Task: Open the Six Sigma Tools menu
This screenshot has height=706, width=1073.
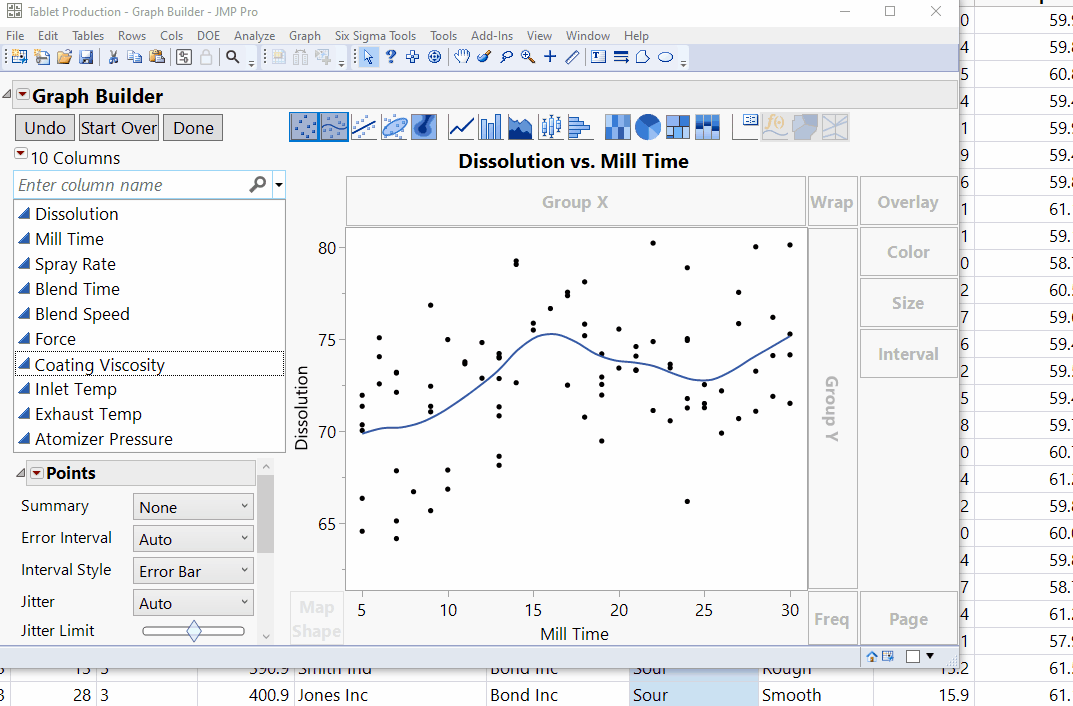Action: (x=375, y=35)
